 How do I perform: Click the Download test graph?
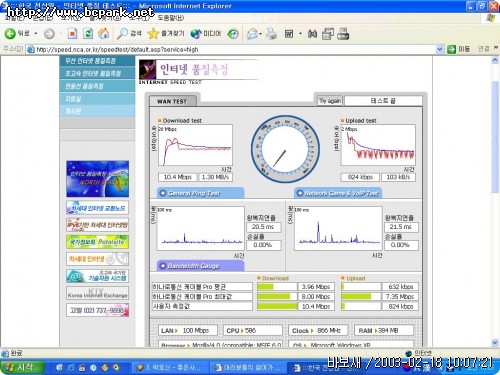point(195,145)
